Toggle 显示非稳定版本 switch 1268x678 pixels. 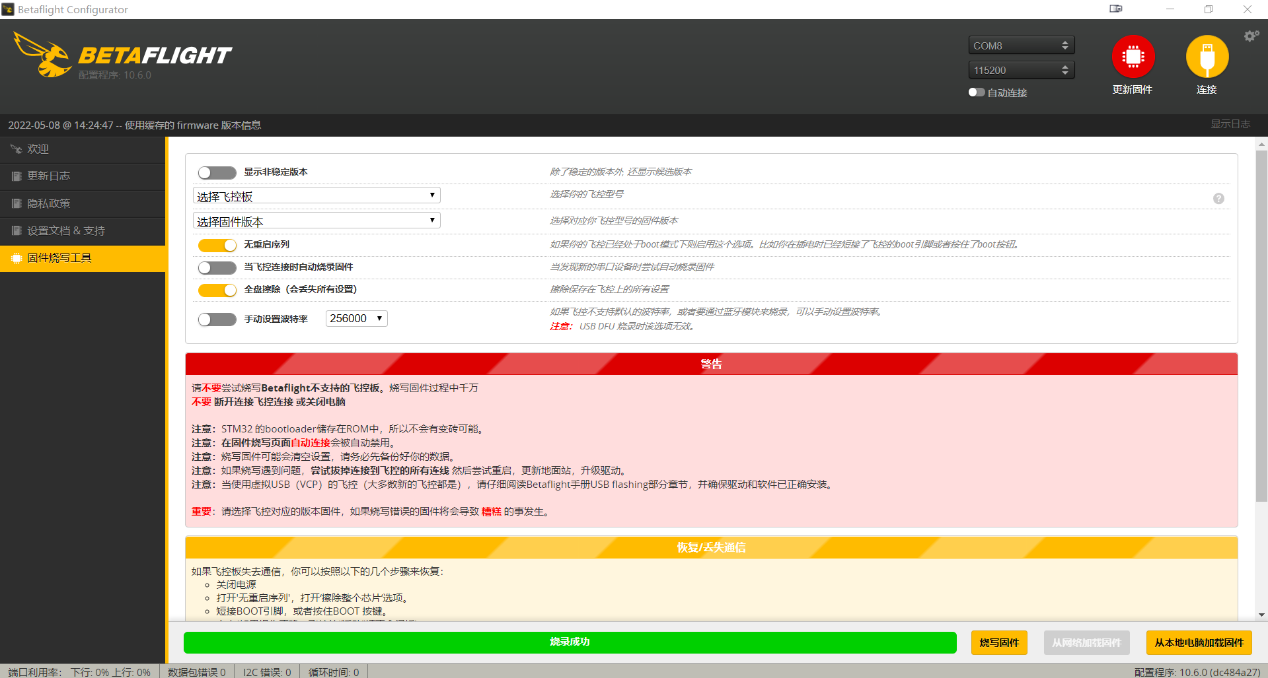217,172
